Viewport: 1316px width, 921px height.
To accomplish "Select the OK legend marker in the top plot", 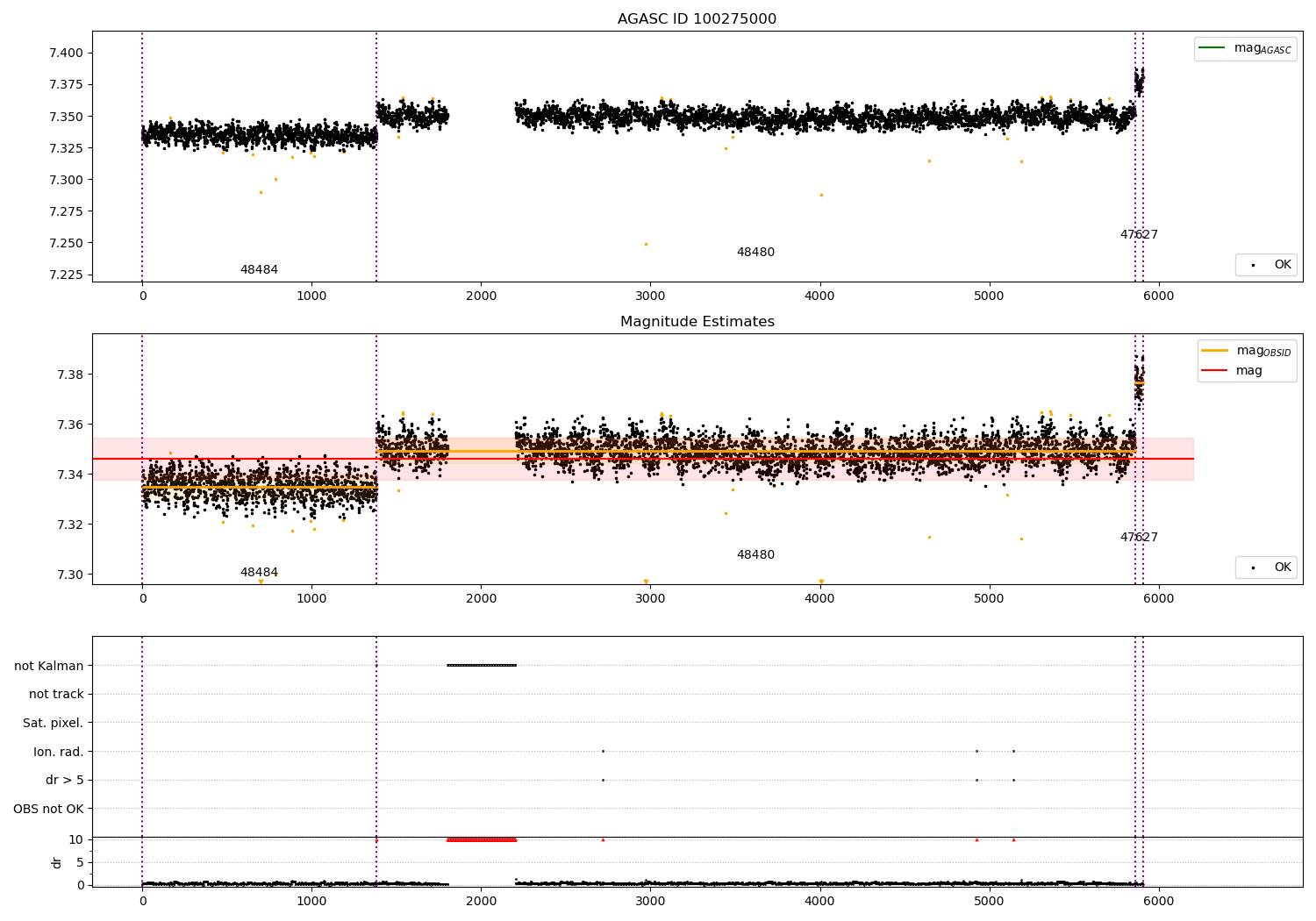I will click(1253, 265).
